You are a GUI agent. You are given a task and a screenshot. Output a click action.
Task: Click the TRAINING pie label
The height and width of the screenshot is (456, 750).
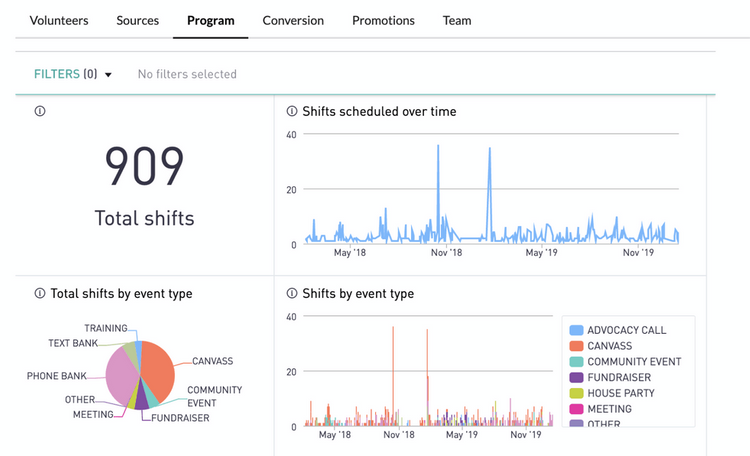[106, 328]
